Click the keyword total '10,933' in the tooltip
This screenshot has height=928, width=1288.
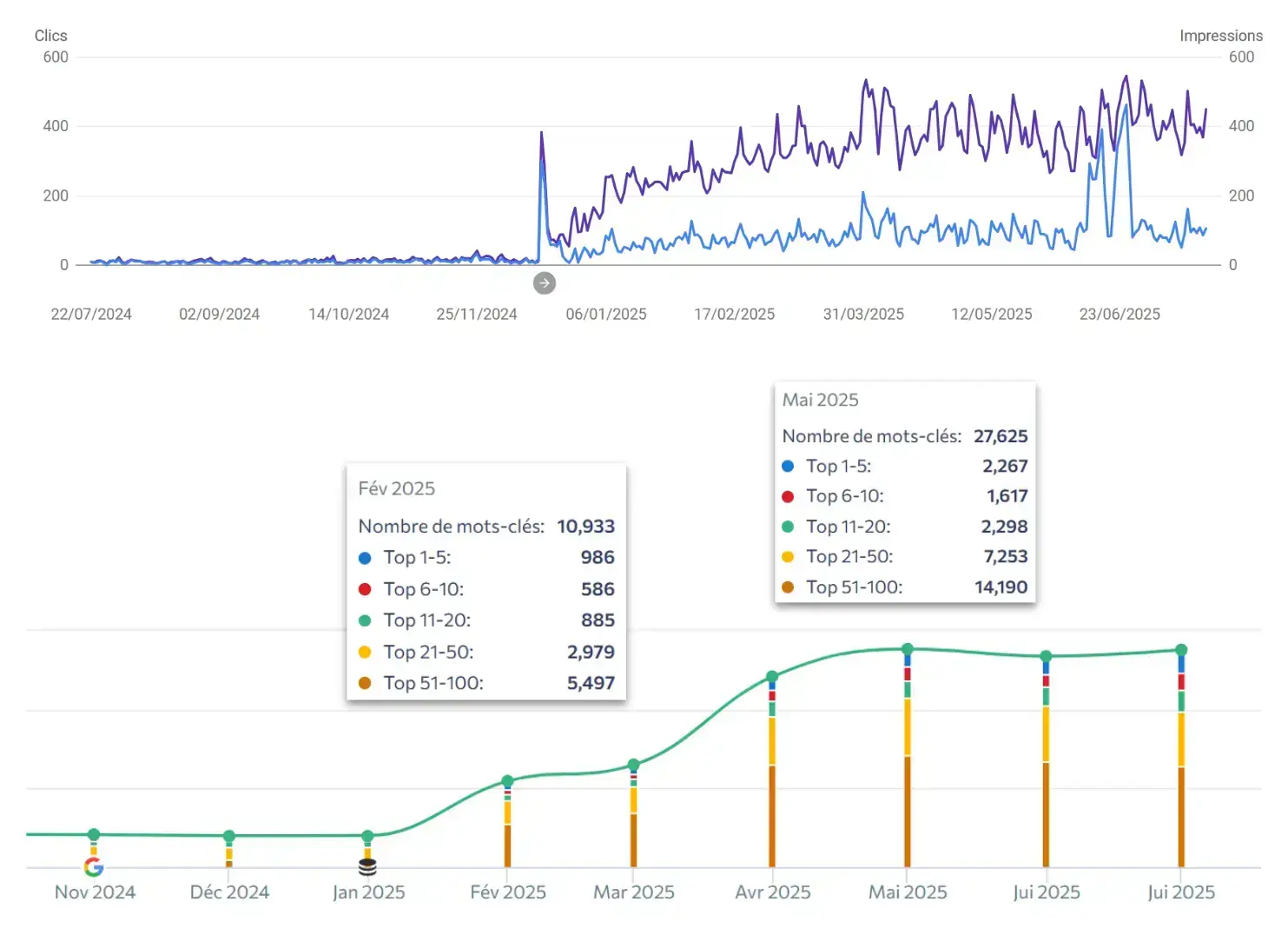pyautogui.click(x=586, y=527)
